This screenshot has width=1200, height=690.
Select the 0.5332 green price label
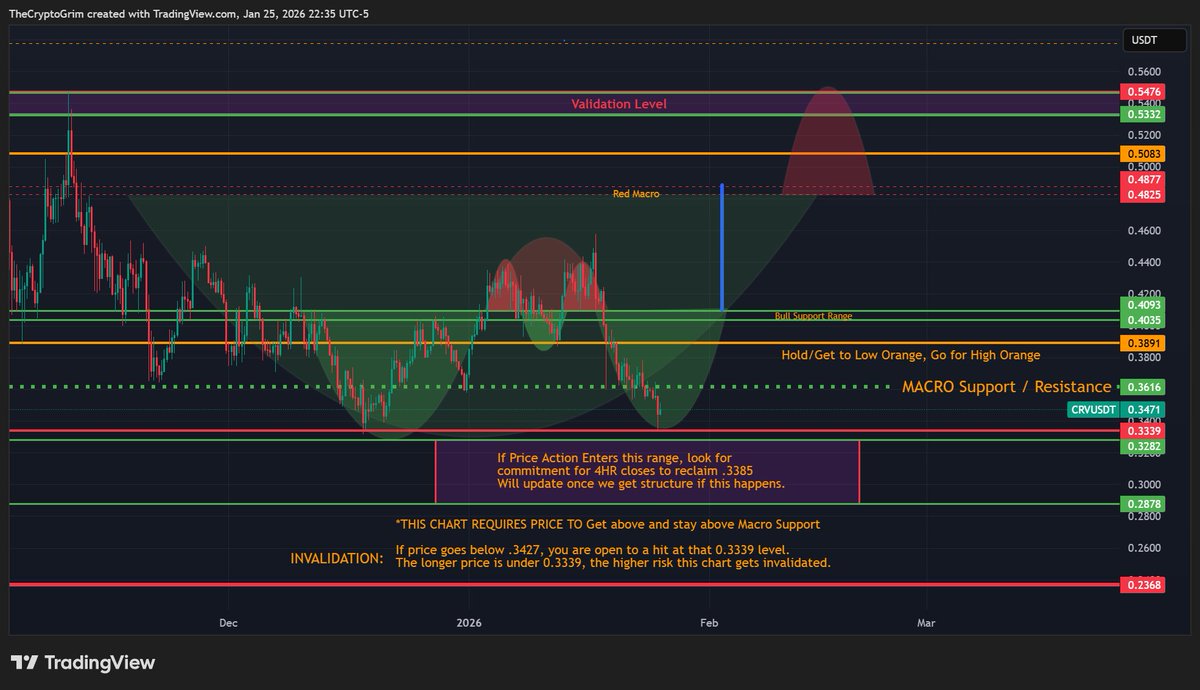pyautogui.click(x=1144, y=115)
